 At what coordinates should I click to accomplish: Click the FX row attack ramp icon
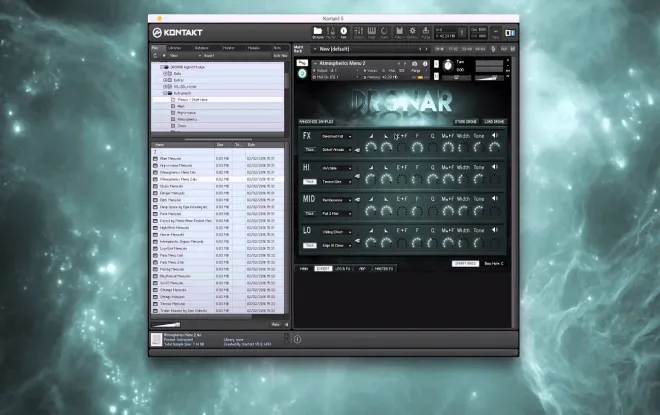click(x=371, y=136)
